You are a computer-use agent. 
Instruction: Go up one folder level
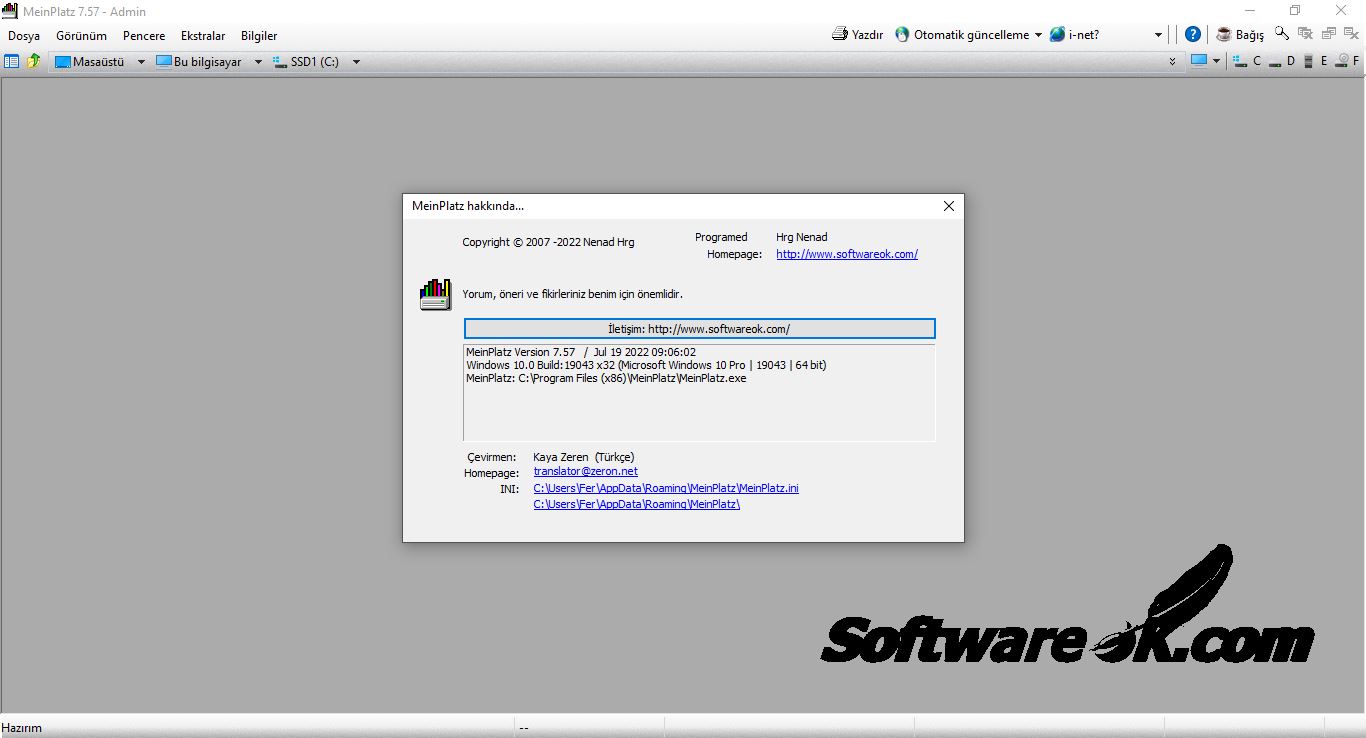click(34, 61)
